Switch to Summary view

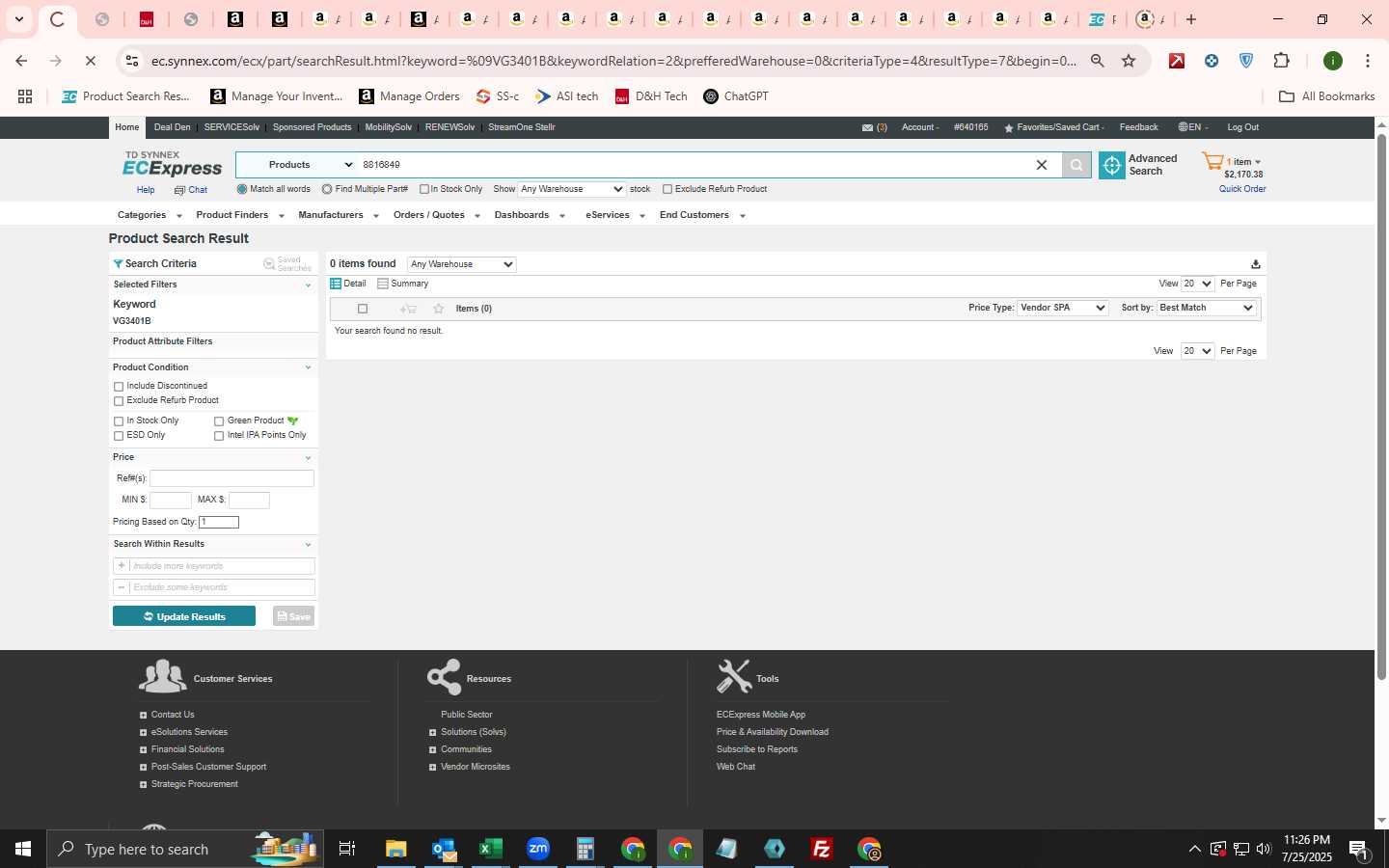coord(403,284)
